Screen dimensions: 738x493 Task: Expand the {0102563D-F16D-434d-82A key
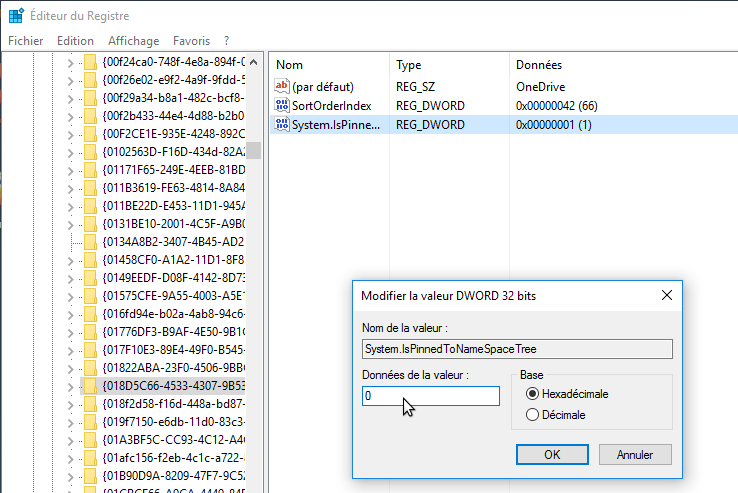[x=70, y=153]
